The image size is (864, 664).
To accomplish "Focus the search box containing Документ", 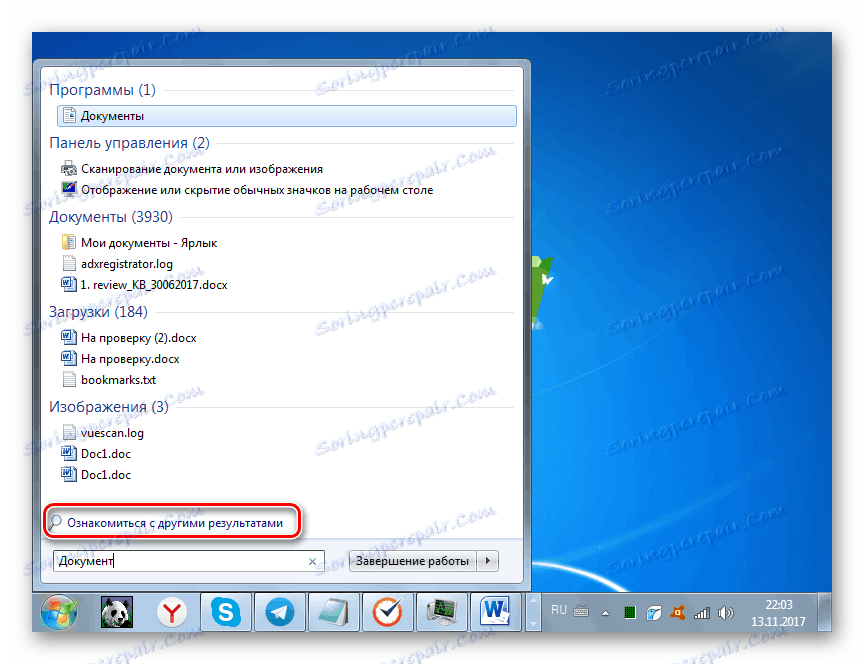I will 188,561.
